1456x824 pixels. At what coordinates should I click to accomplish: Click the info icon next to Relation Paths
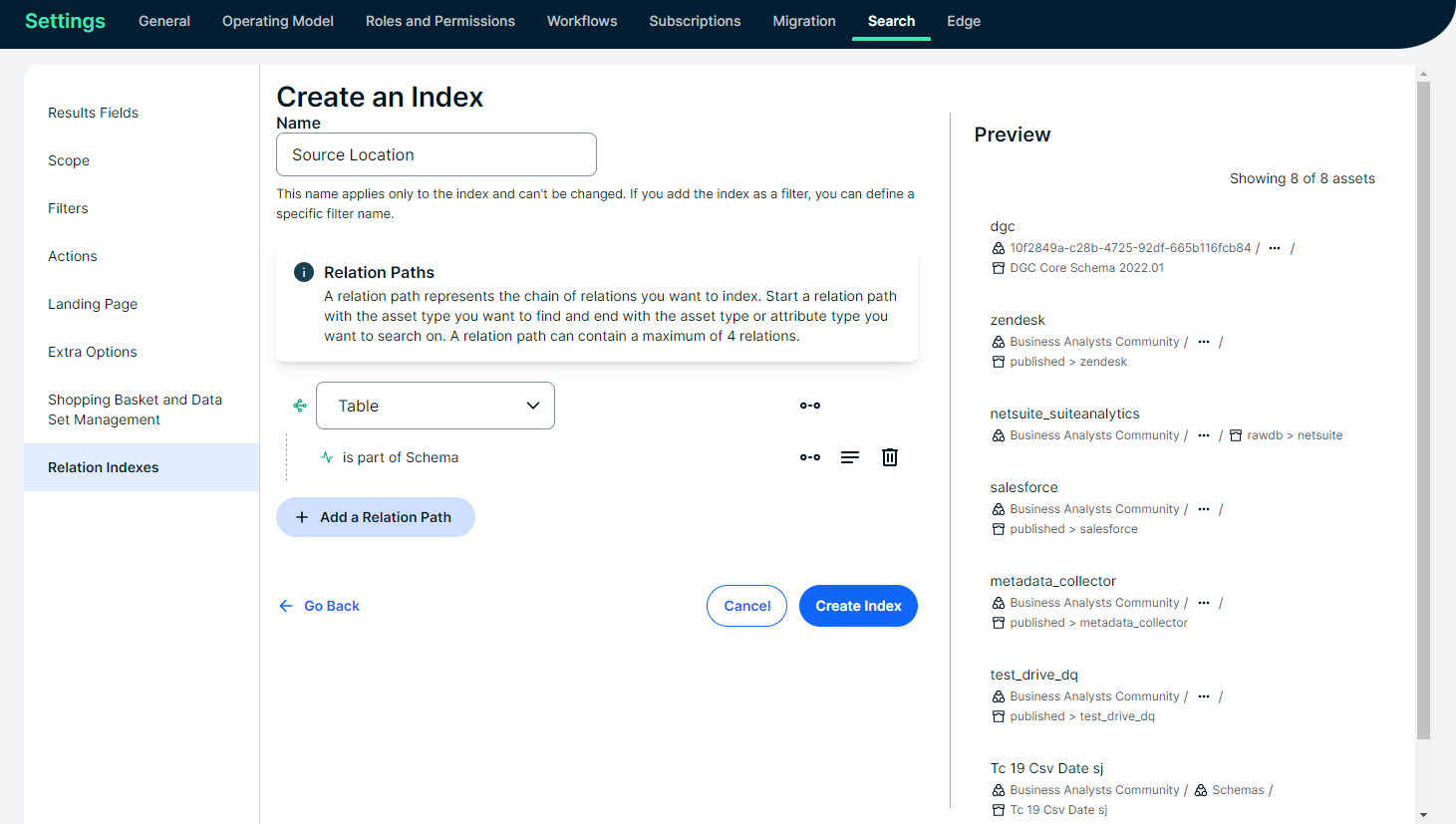click(x=304, y=272)
